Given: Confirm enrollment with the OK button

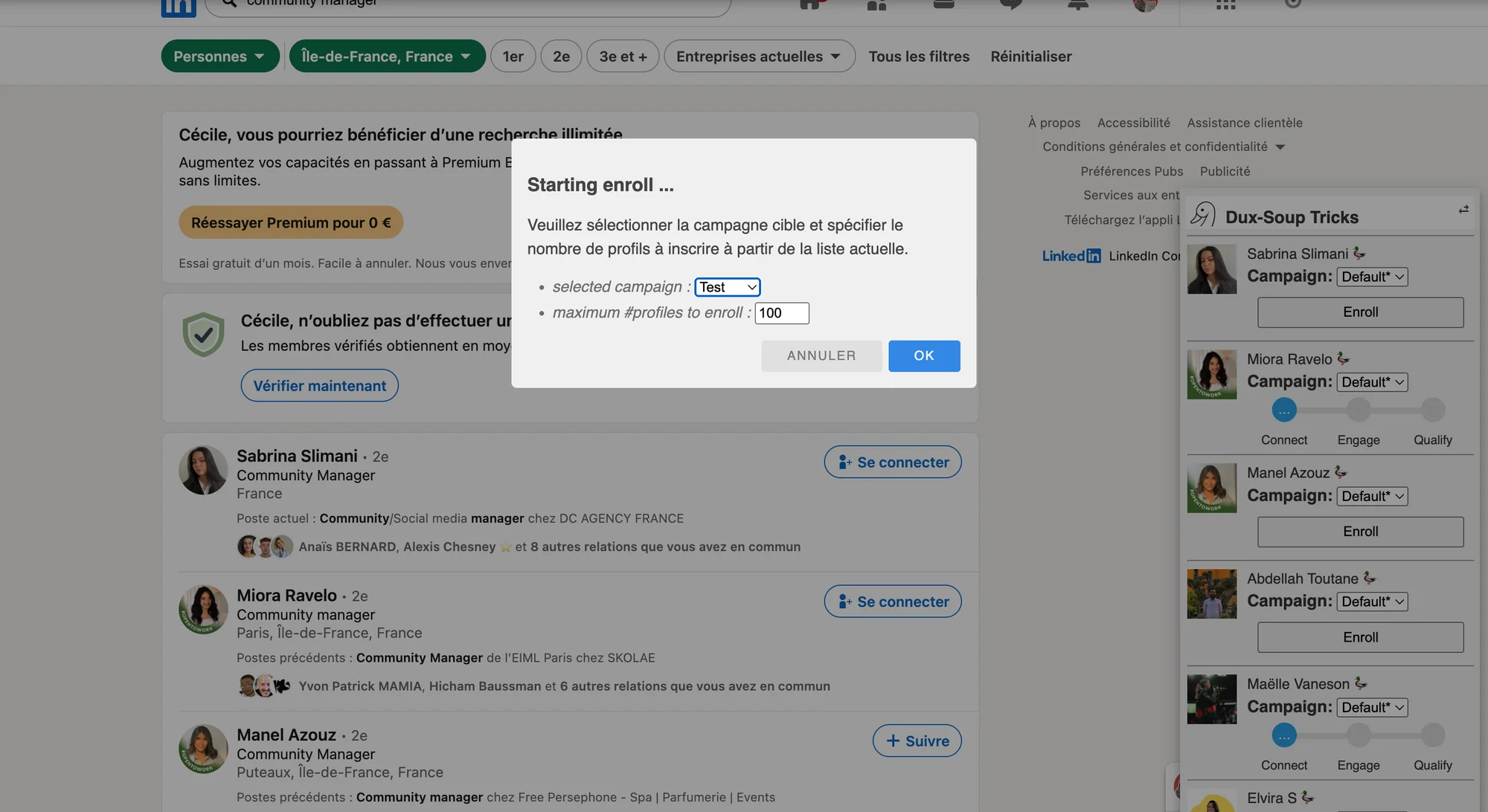Looking at the screenshot, I should tap(924, 356).
